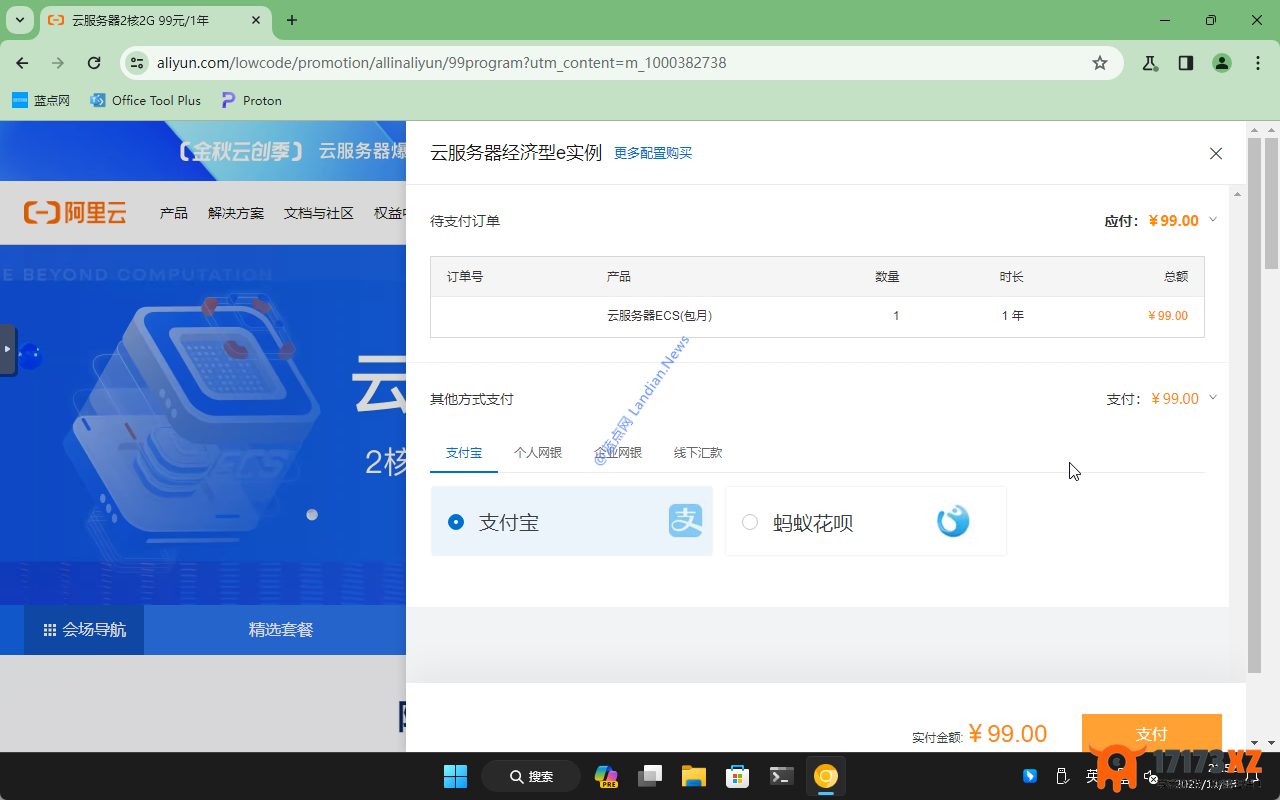Open the Copilot taskbar icon
Viewport: 1280px width, 800px height.
click(606, 776)
